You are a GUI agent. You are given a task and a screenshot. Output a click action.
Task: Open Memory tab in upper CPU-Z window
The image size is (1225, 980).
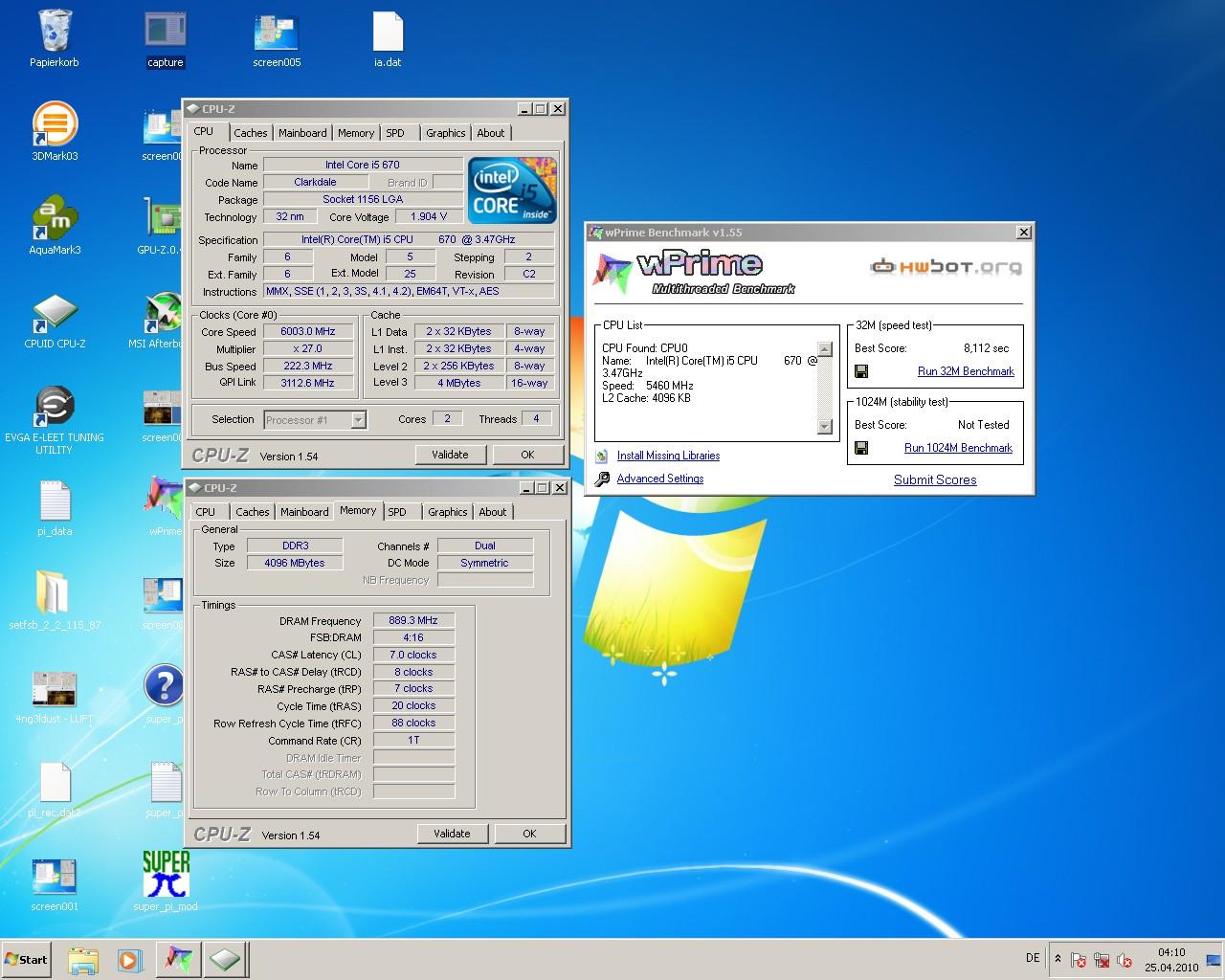coord(356,133)
